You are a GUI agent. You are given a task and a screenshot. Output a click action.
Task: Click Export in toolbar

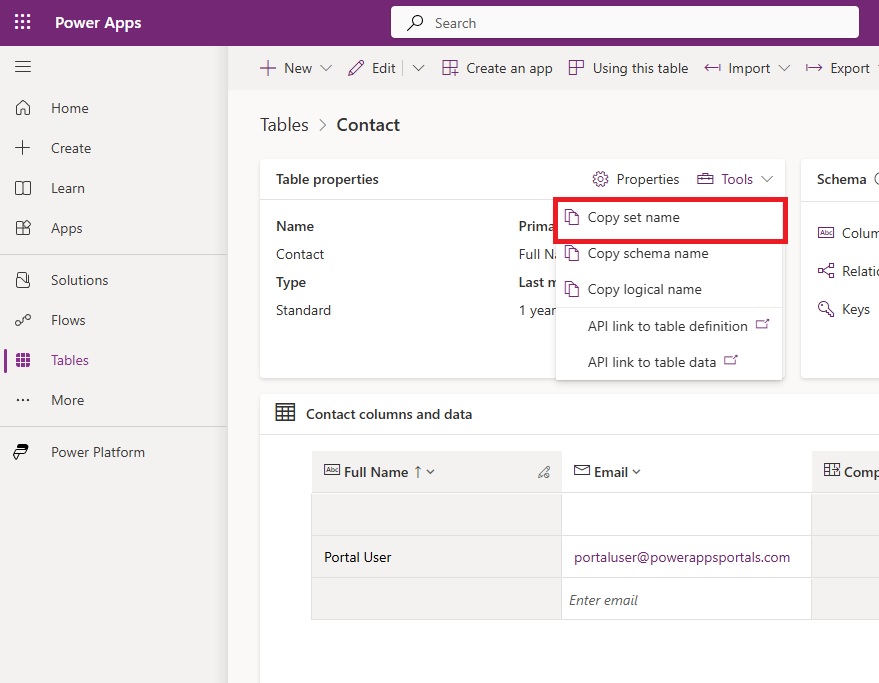pyautogui.click(x=838, y=68)
